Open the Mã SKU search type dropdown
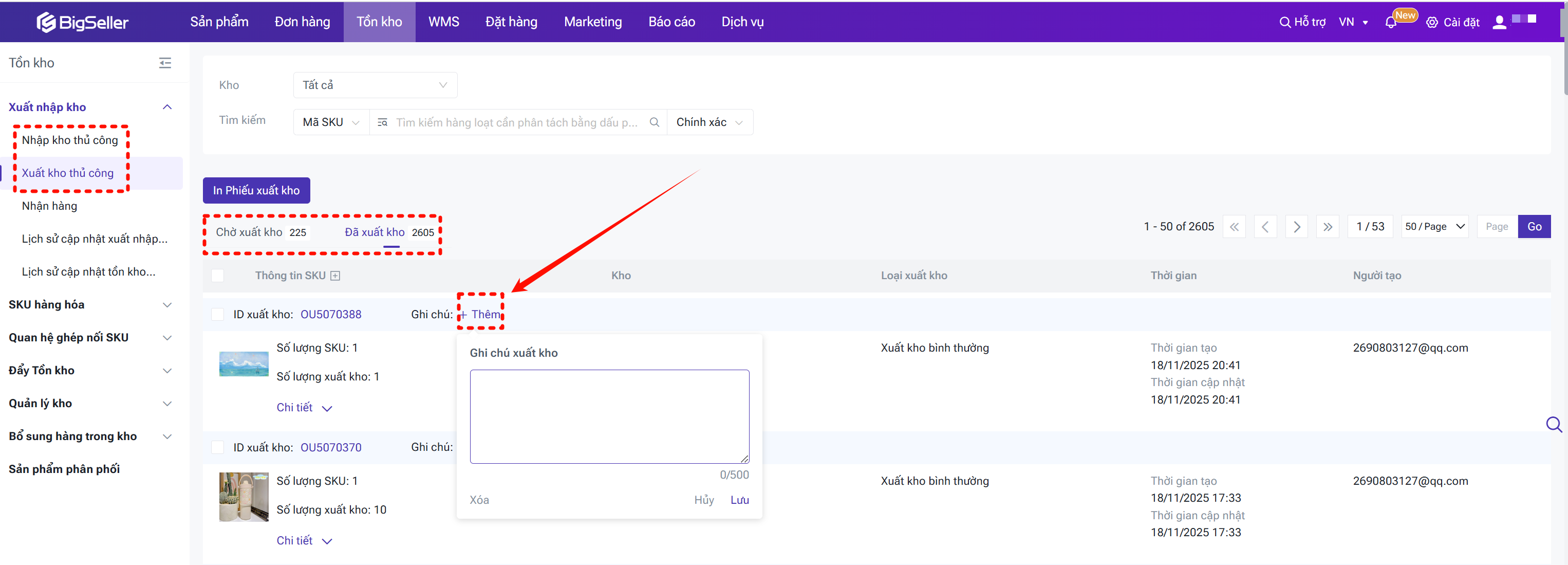 (331, 122)
